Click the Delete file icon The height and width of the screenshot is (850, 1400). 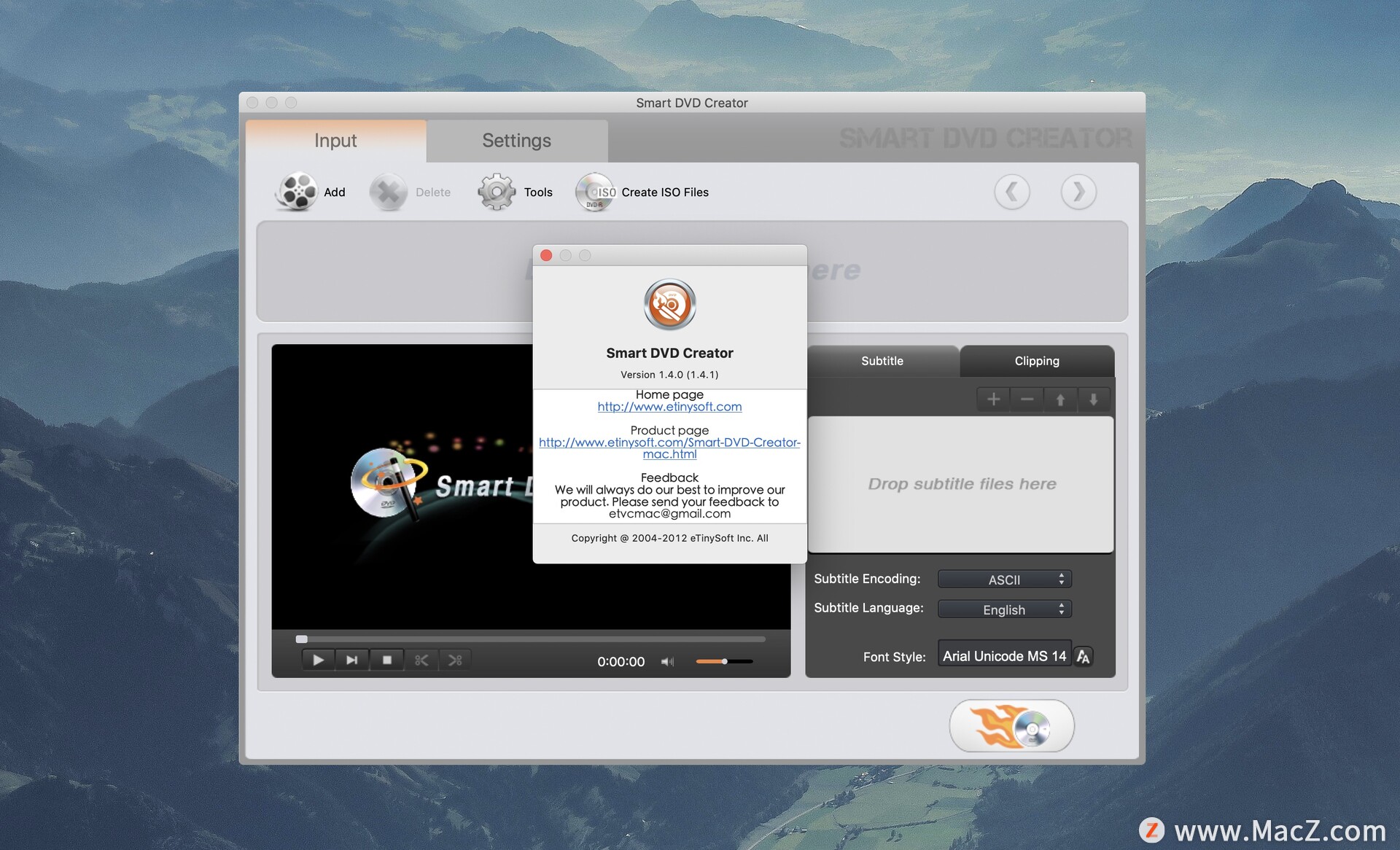390,192
